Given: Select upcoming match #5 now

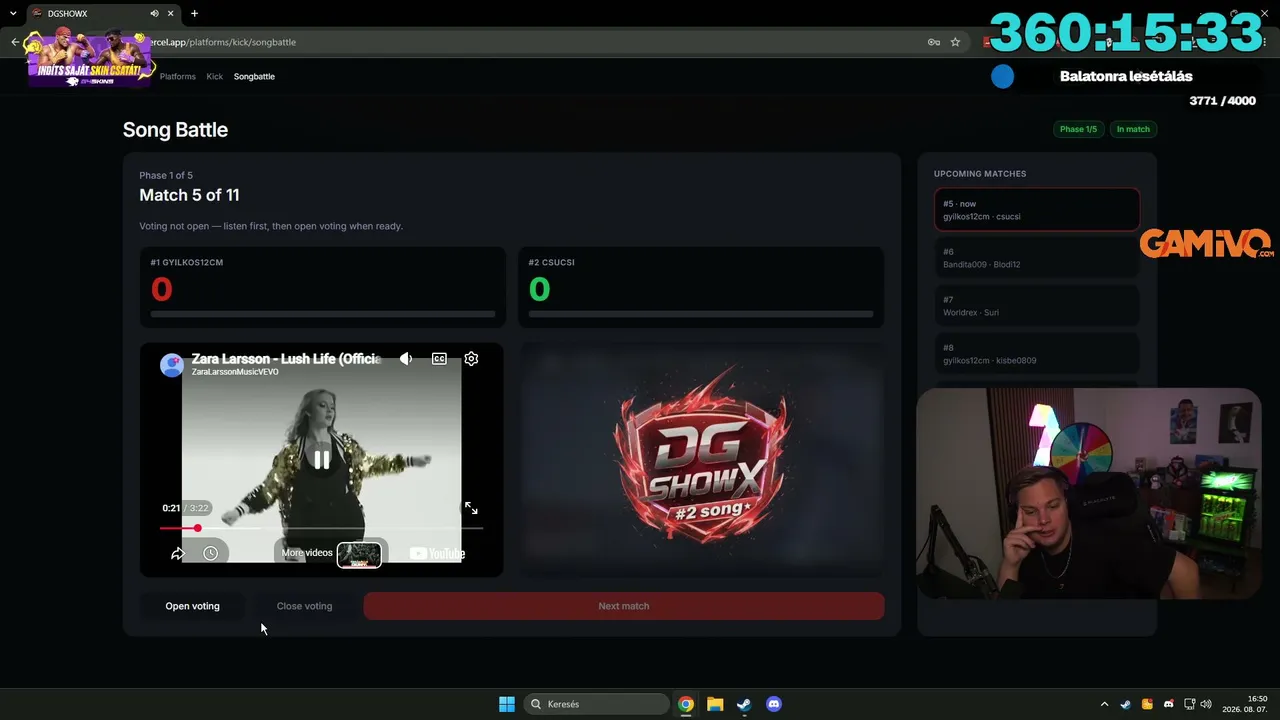Looking at the screenshot, I should (x=1037, y=210).
